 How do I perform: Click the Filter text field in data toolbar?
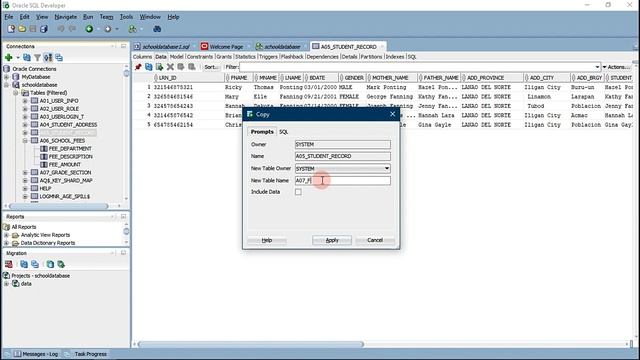[x=416, y=67]
